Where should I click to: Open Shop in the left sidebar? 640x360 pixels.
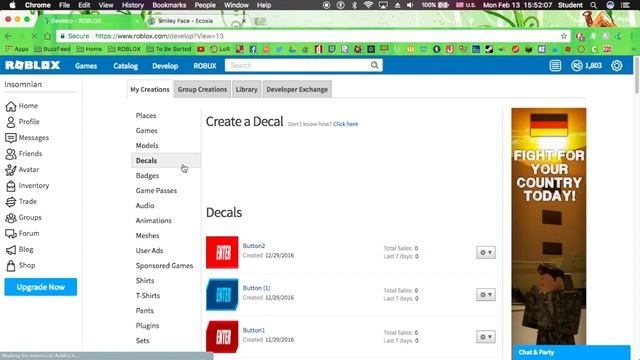tap(20, 265)
